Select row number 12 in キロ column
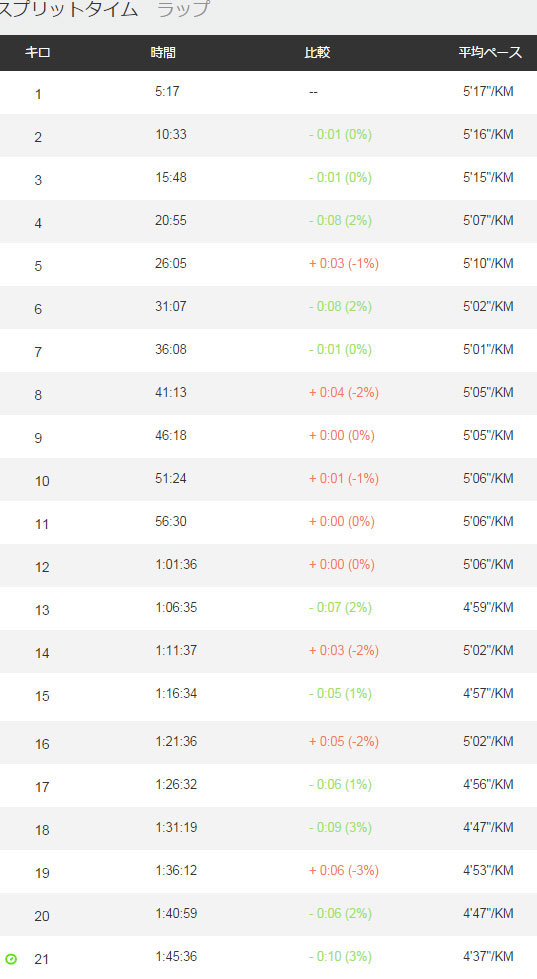This screenshot has width=537, height=979. (42, 568)
